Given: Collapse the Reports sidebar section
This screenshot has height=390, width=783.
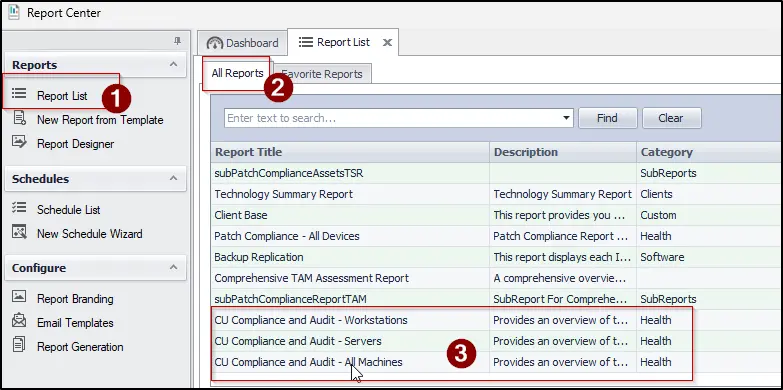Looking at the screenshot, I should pyautogui.click(x=173, y=64).
